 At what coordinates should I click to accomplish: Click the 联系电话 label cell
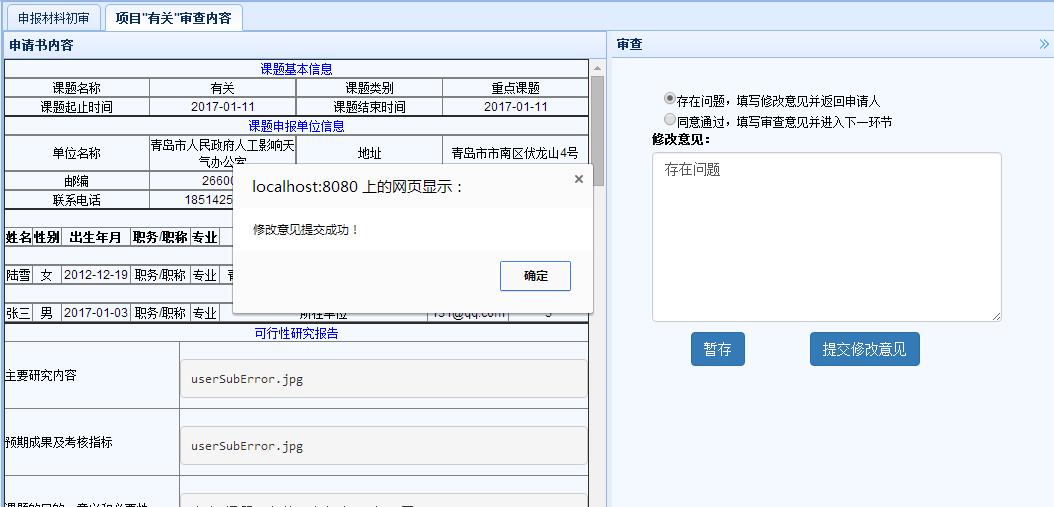77,200
